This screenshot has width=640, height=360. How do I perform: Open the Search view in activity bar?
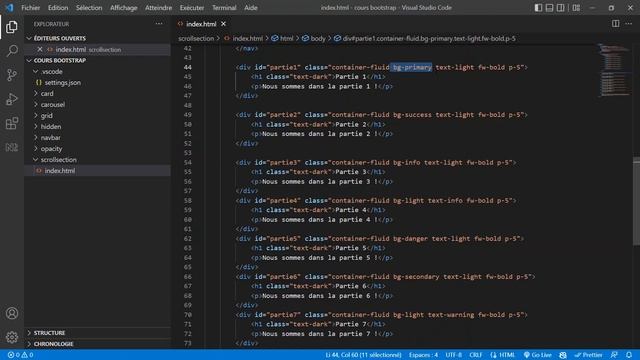click(12, 51)
